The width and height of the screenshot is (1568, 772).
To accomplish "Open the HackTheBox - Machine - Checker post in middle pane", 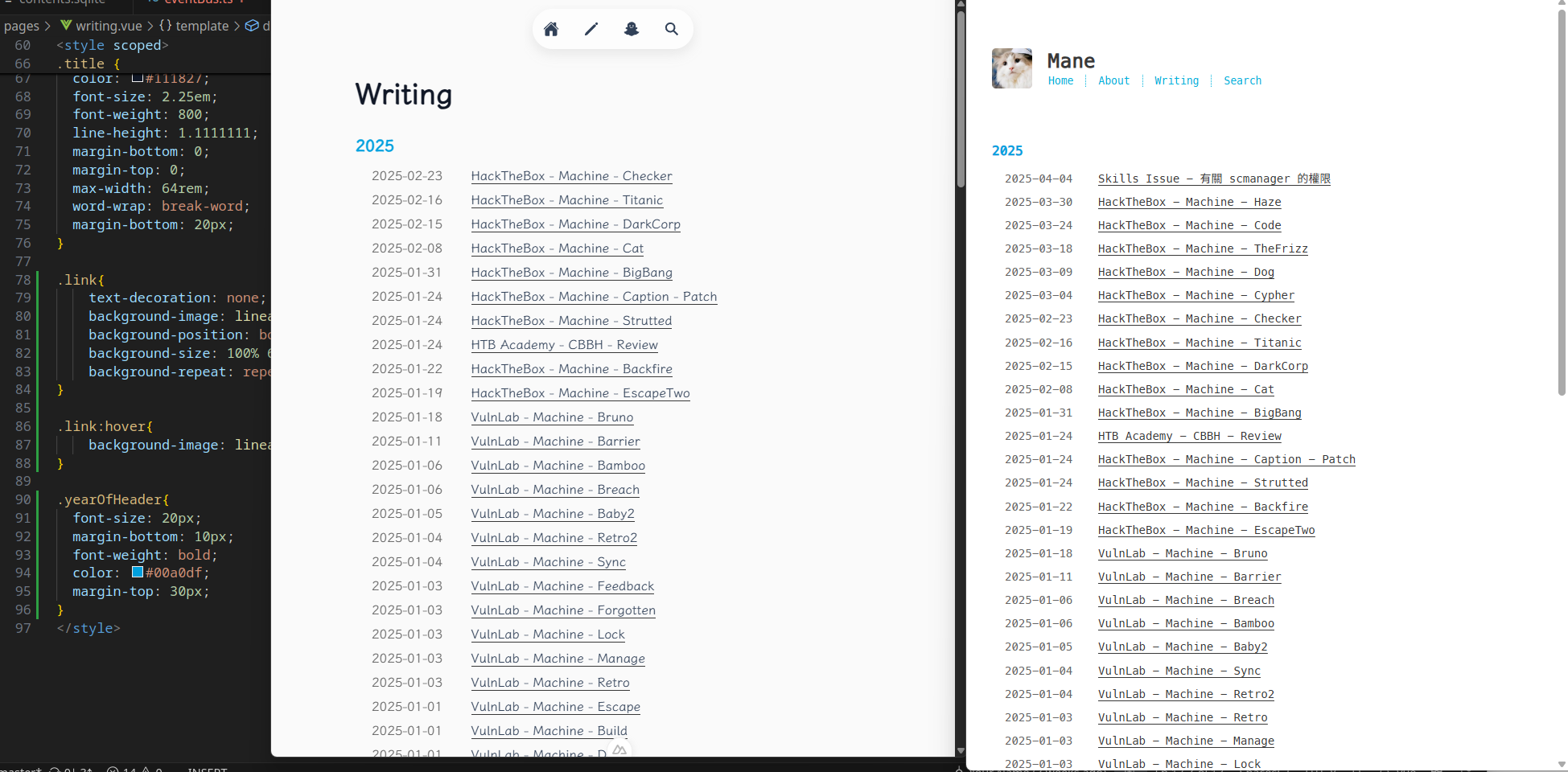I will (571, 176).
